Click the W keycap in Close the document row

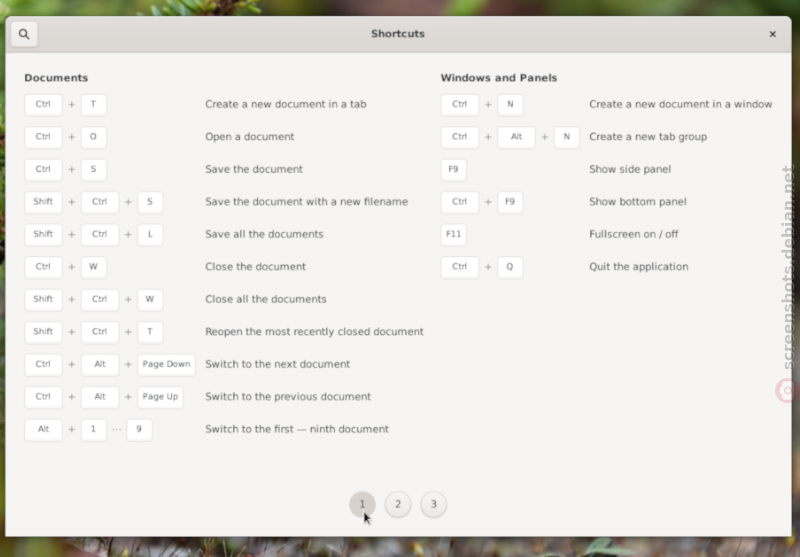[93, 267]
